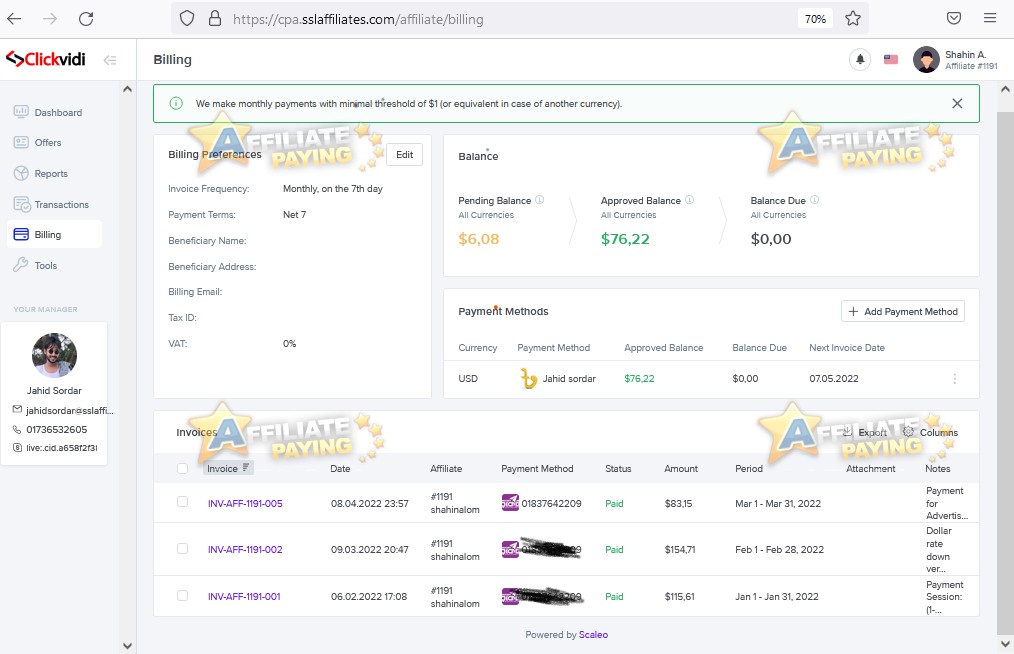The height and width of the screenshot is (654, 1014).
Task: Open Tools in the sidebar
Action: coord(55,265)
